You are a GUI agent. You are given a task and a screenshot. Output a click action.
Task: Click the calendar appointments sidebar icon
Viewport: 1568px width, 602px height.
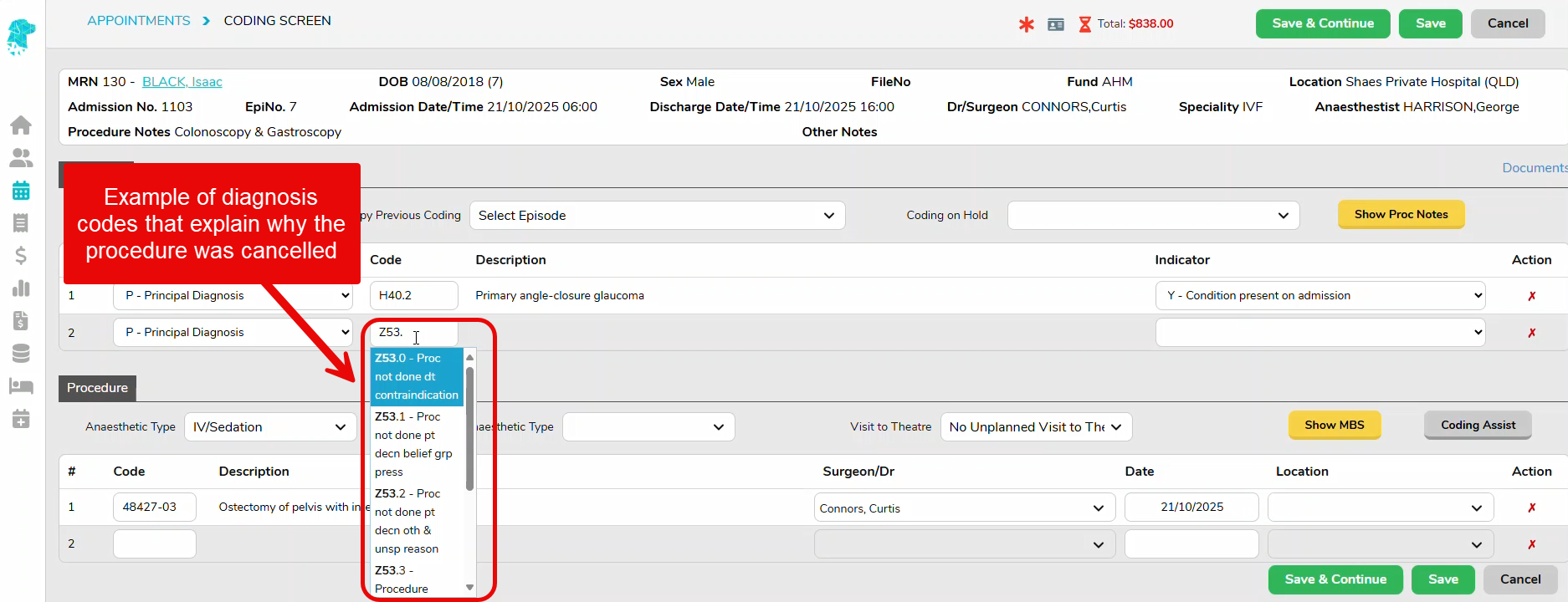point(21,191)
